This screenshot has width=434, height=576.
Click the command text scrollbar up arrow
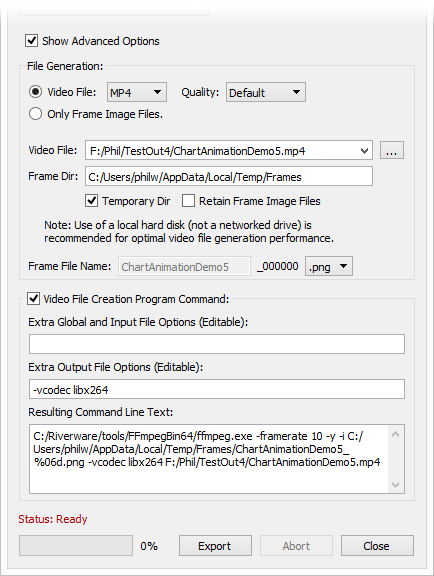396,435
